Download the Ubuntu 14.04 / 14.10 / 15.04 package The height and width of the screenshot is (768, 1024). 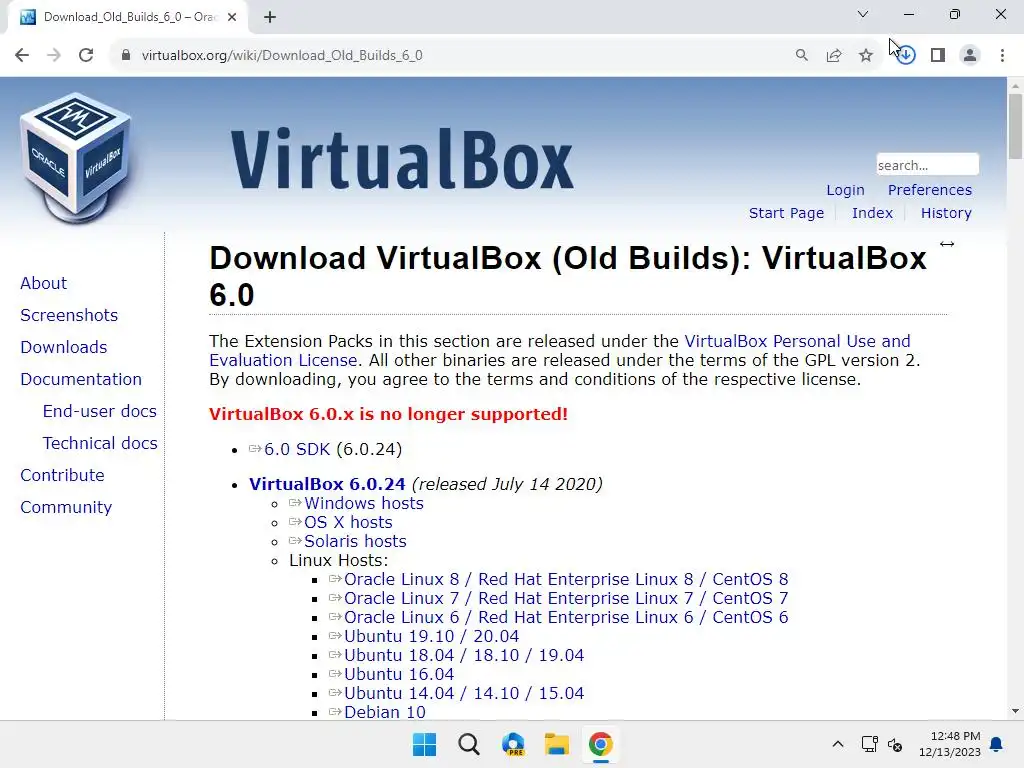click(464, 693)
